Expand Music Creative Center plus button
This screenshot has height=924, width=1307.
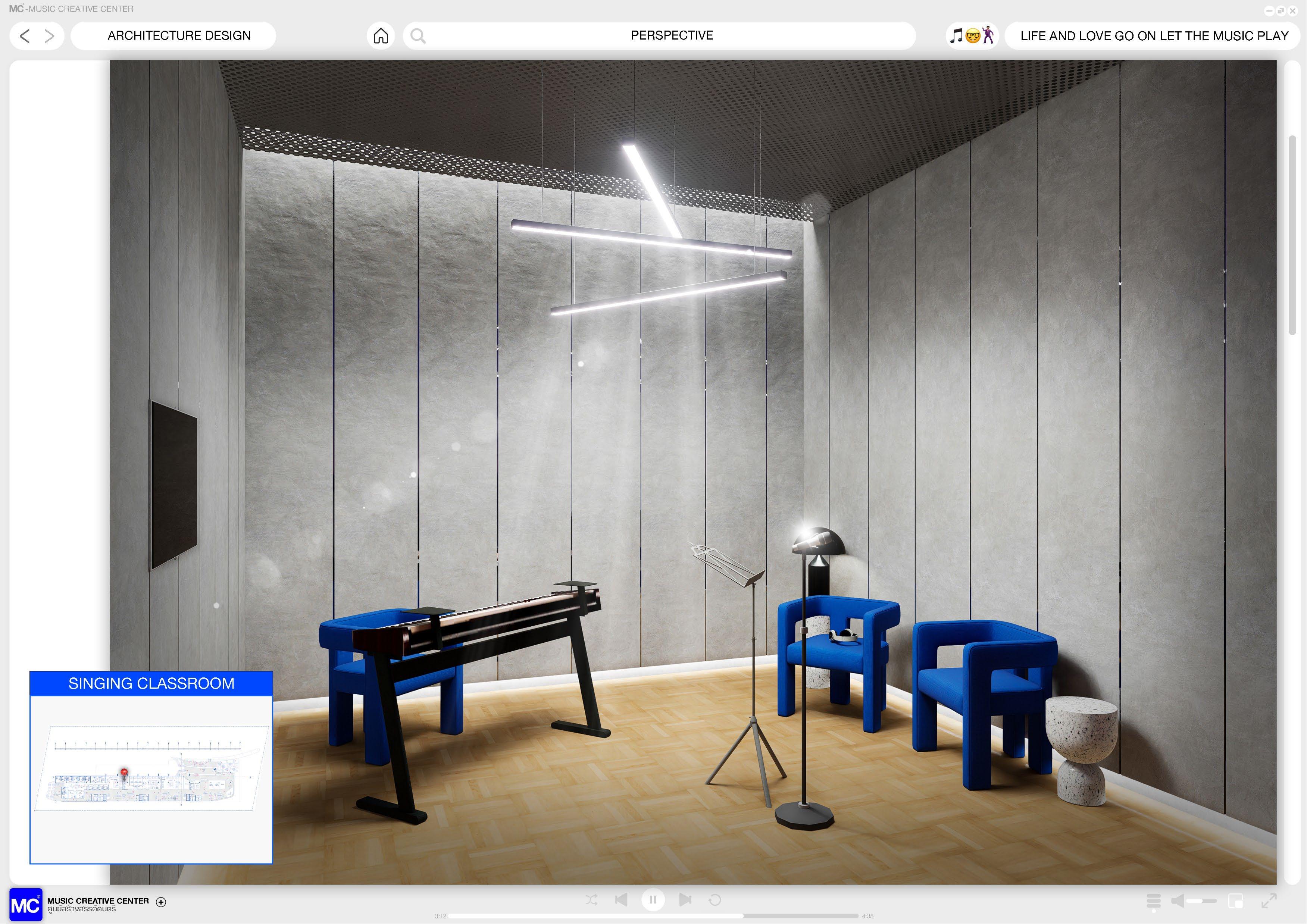click(x=161, y=902)
